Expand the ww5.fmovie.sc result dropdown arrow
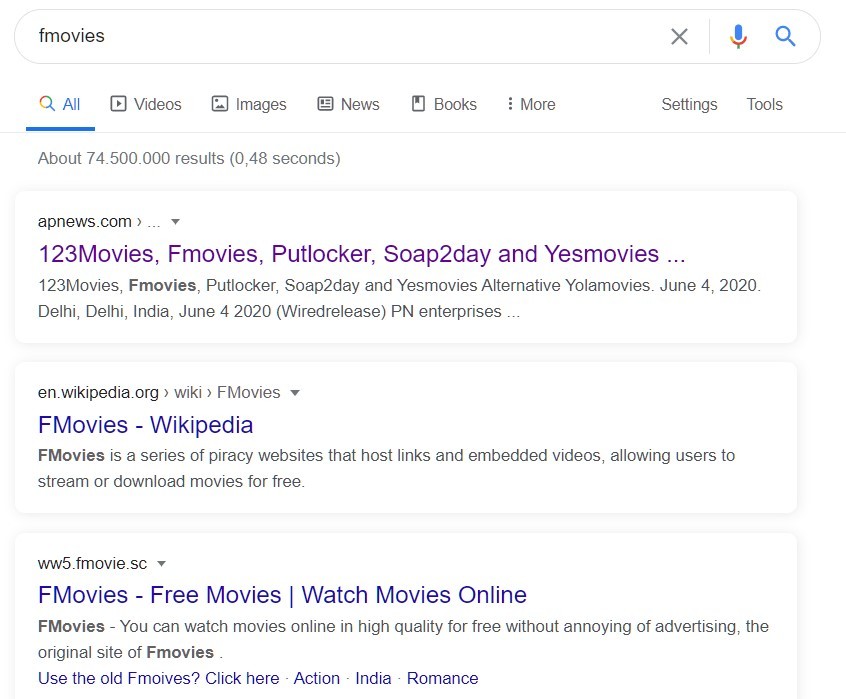This screenshot has height=699, width=846. [161, 564]
